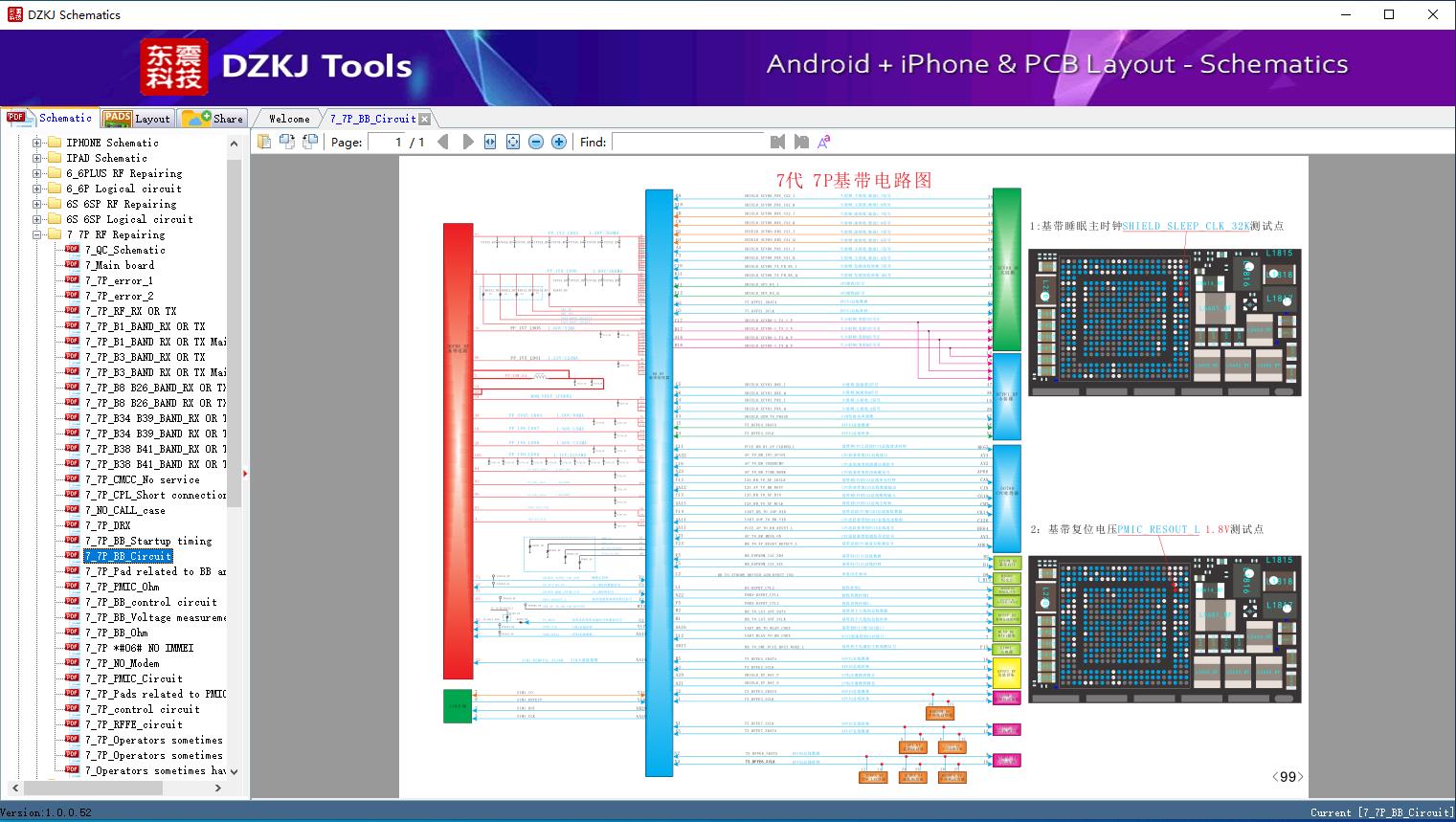Select the highlighted 7_7P_BB_Circuit tree item
The height and width of the screenshot is (822, 1456).
[128, 556]
